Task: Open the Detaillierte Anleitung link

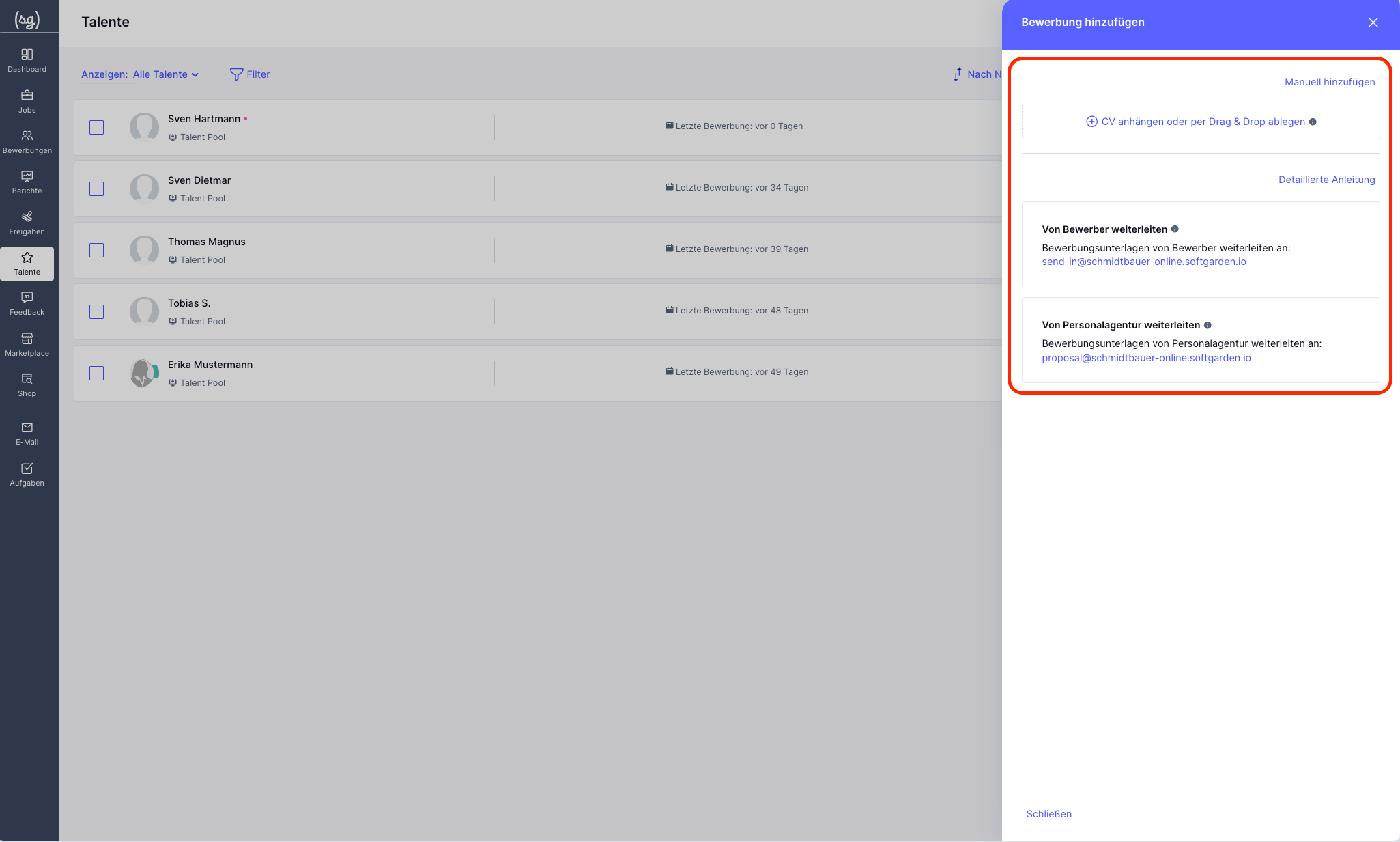Action: click(x=1326, y=180)
